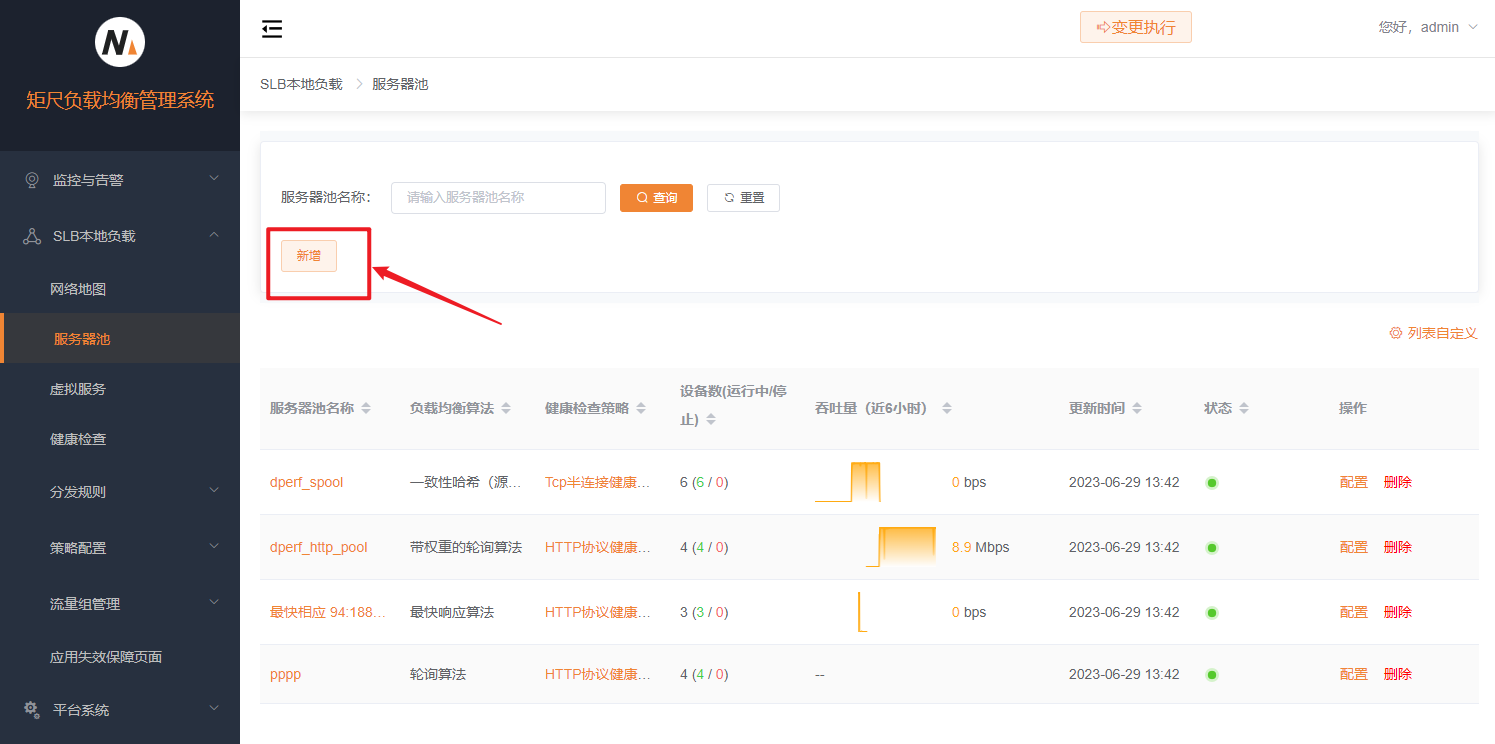Viewport: 1495px width, 744px height.
Task: Expand the 分发规则 submenu
Action: pos(120,492)
